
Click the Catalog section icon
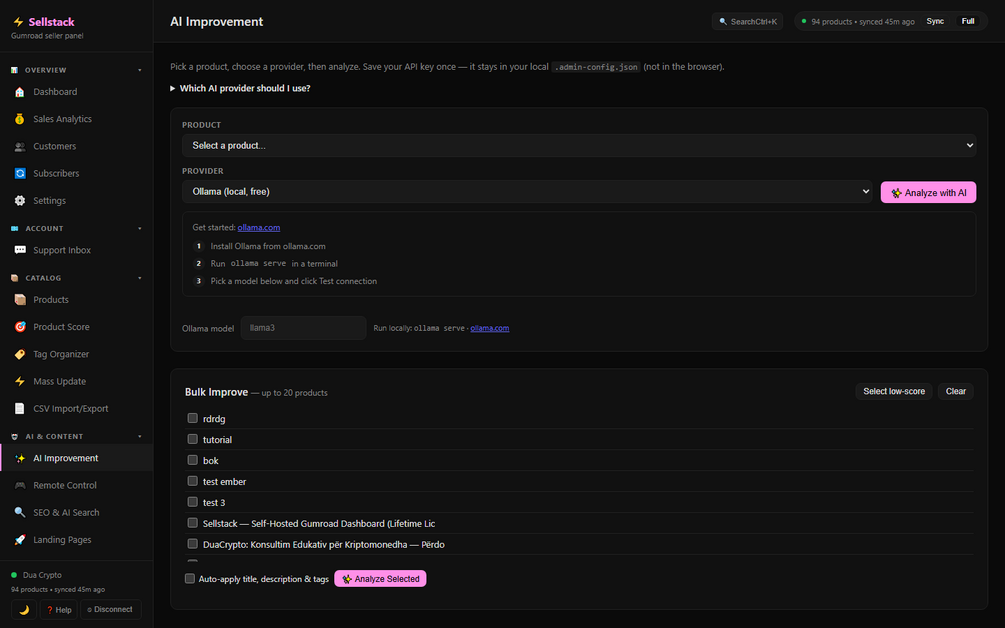coord(14,278)
